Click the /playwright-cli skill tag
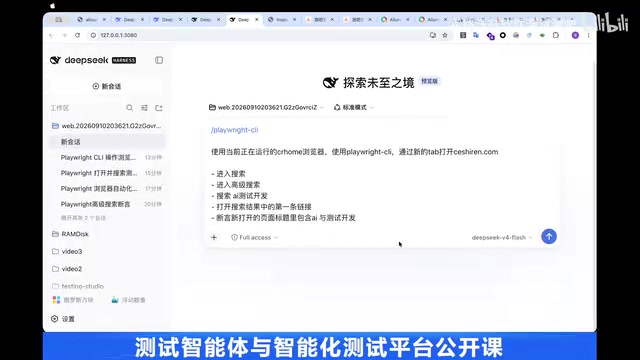The image size is (640, 360). click(234, 130)
